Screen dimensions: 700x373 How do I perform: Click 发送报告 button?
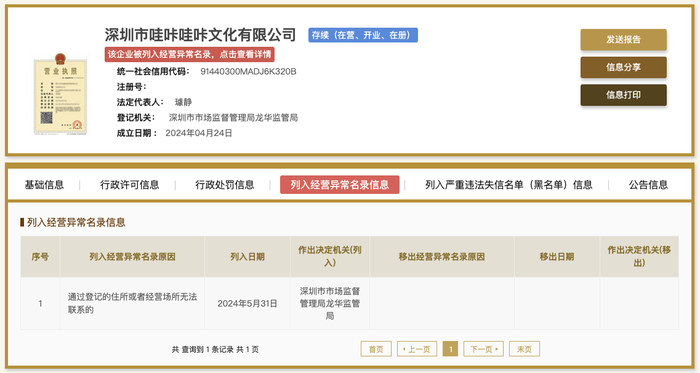click(x=623, y=40)
